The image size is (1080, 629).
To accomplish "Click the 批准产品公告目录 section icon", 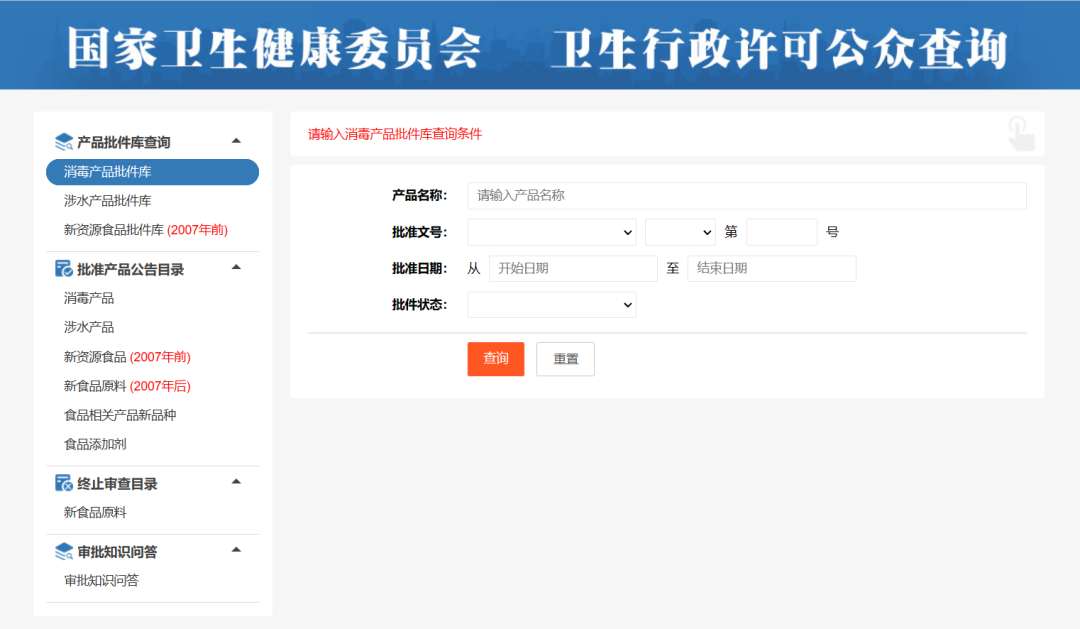I will [64, 269].
